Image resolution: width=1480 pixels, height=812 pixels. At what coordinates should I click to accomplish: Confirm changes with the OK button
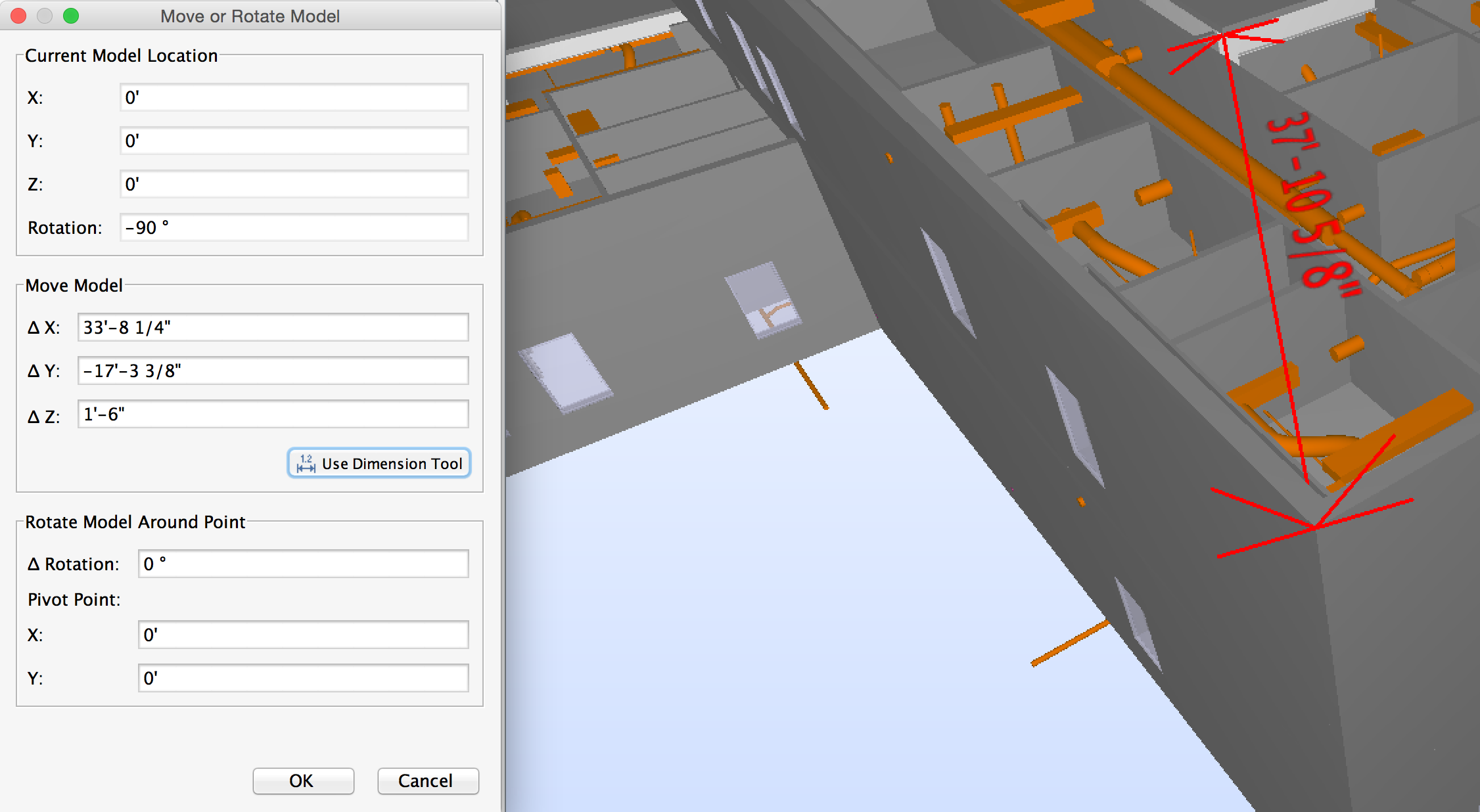click(302, 781)
